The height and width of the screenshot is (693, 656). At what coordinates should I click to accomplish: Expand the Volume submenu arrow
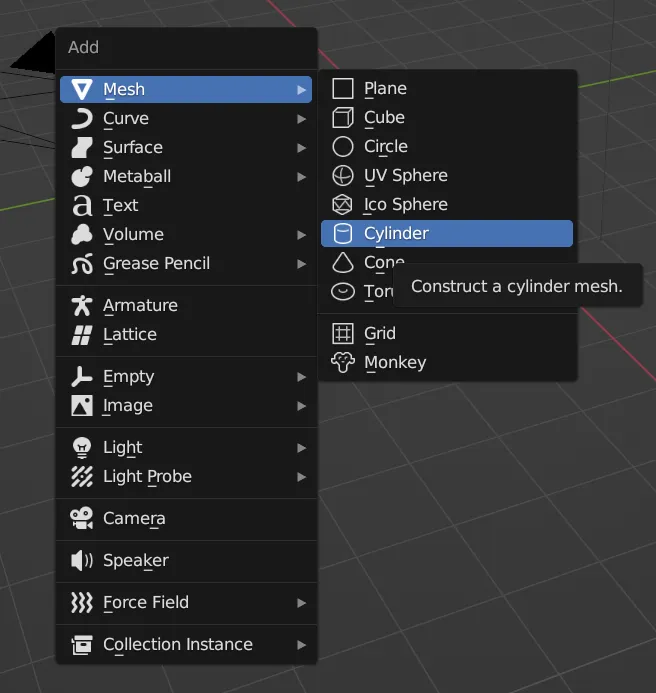point(301,235)
